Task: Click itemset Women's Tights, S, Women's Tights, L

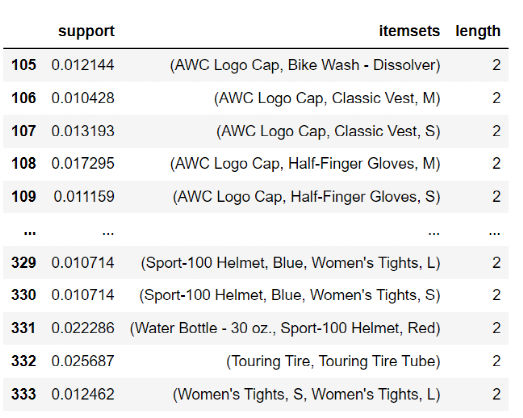Action: click(x=307, y=394)
